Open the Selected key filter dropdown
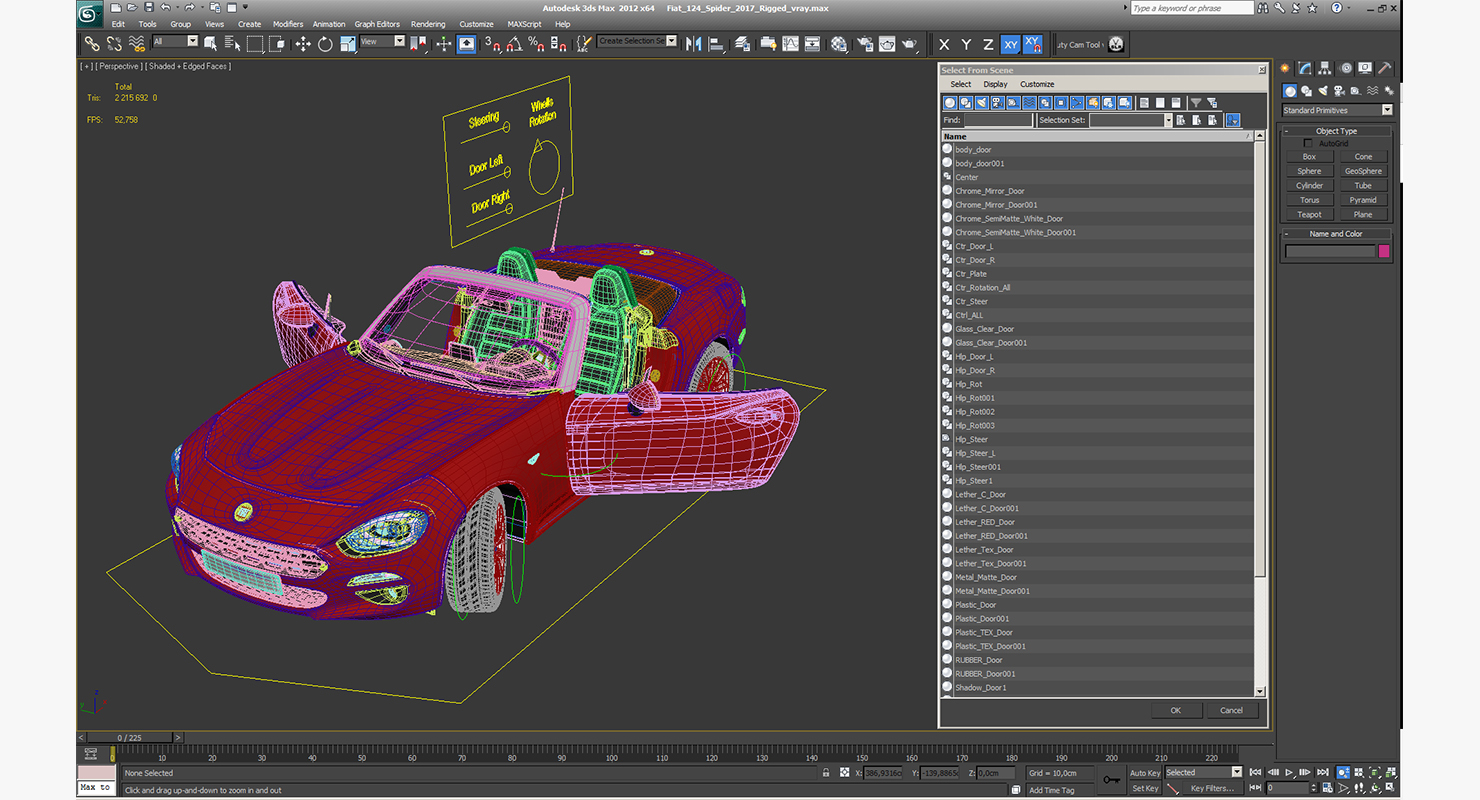 click(1203, 772)
